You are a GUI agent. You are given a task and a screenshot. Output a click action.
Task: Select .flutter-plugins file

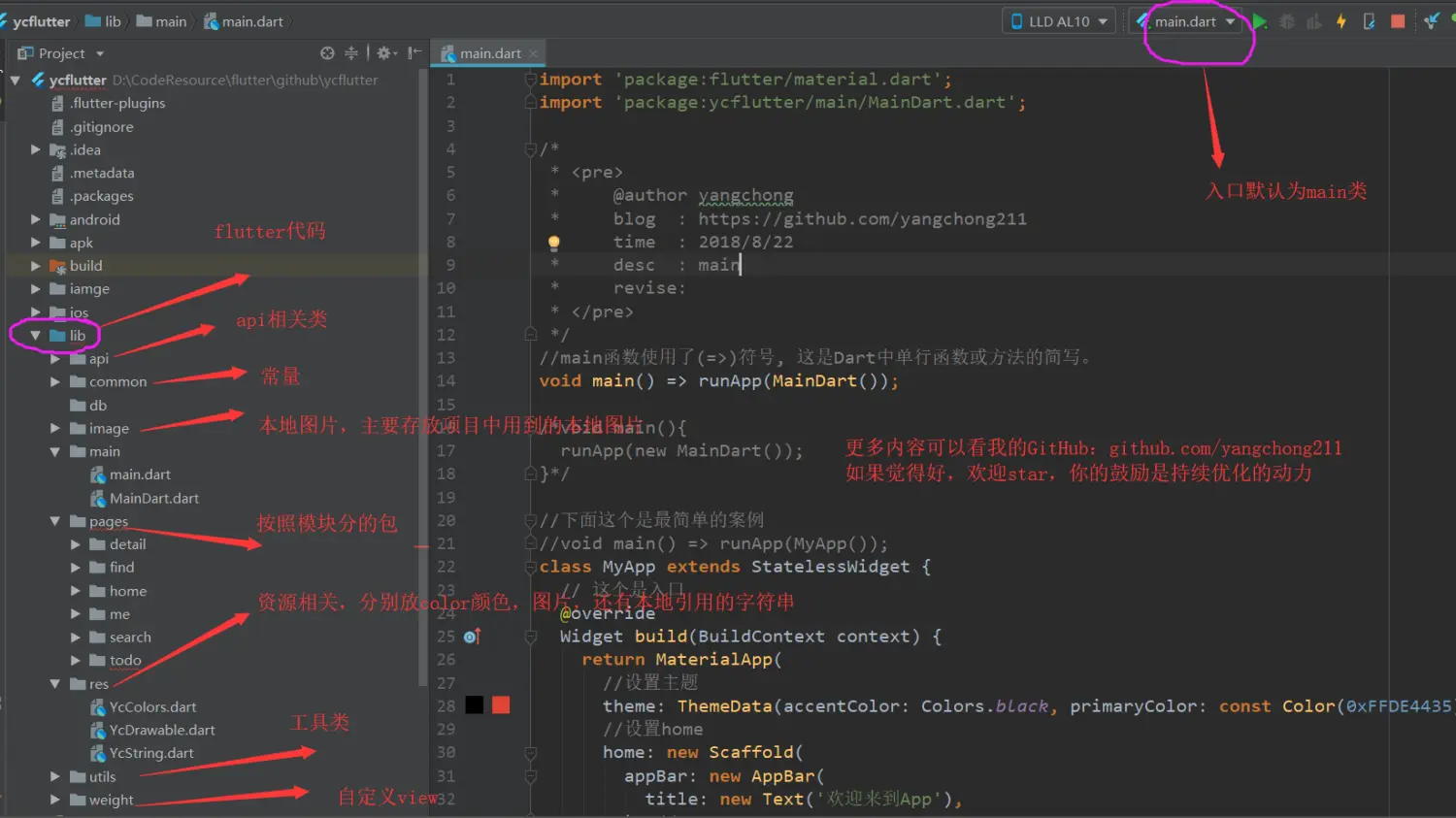click(108, 103)
